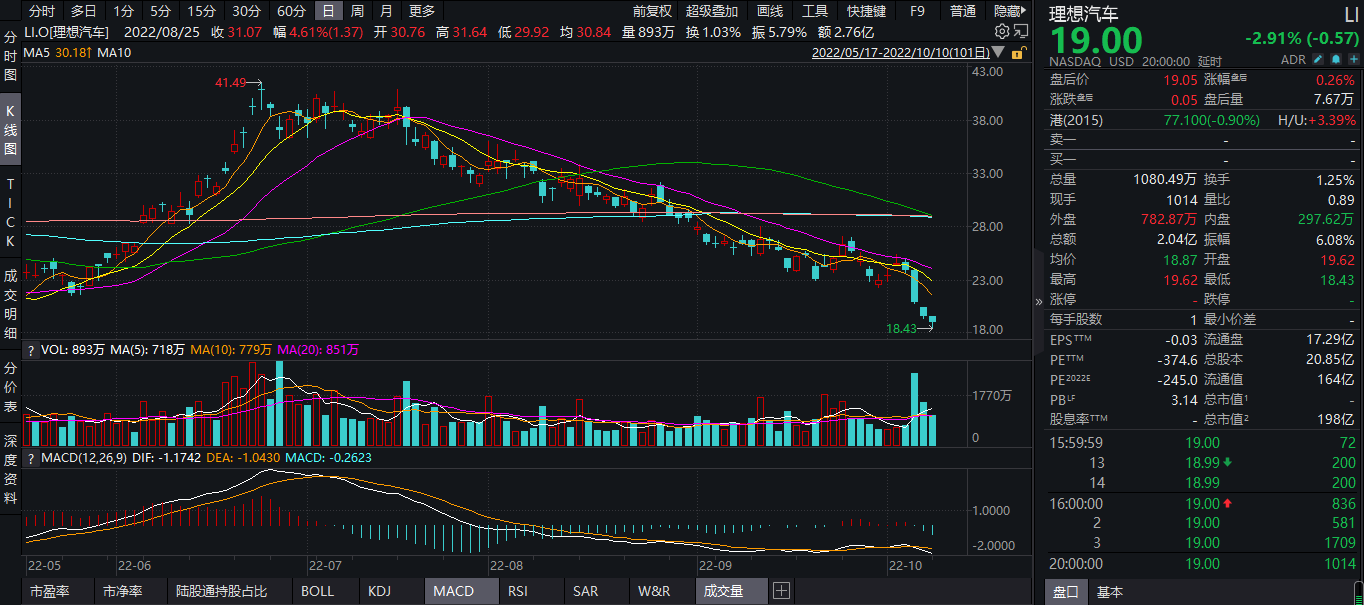Click 超级叠加 overlay button

[712, 11]
